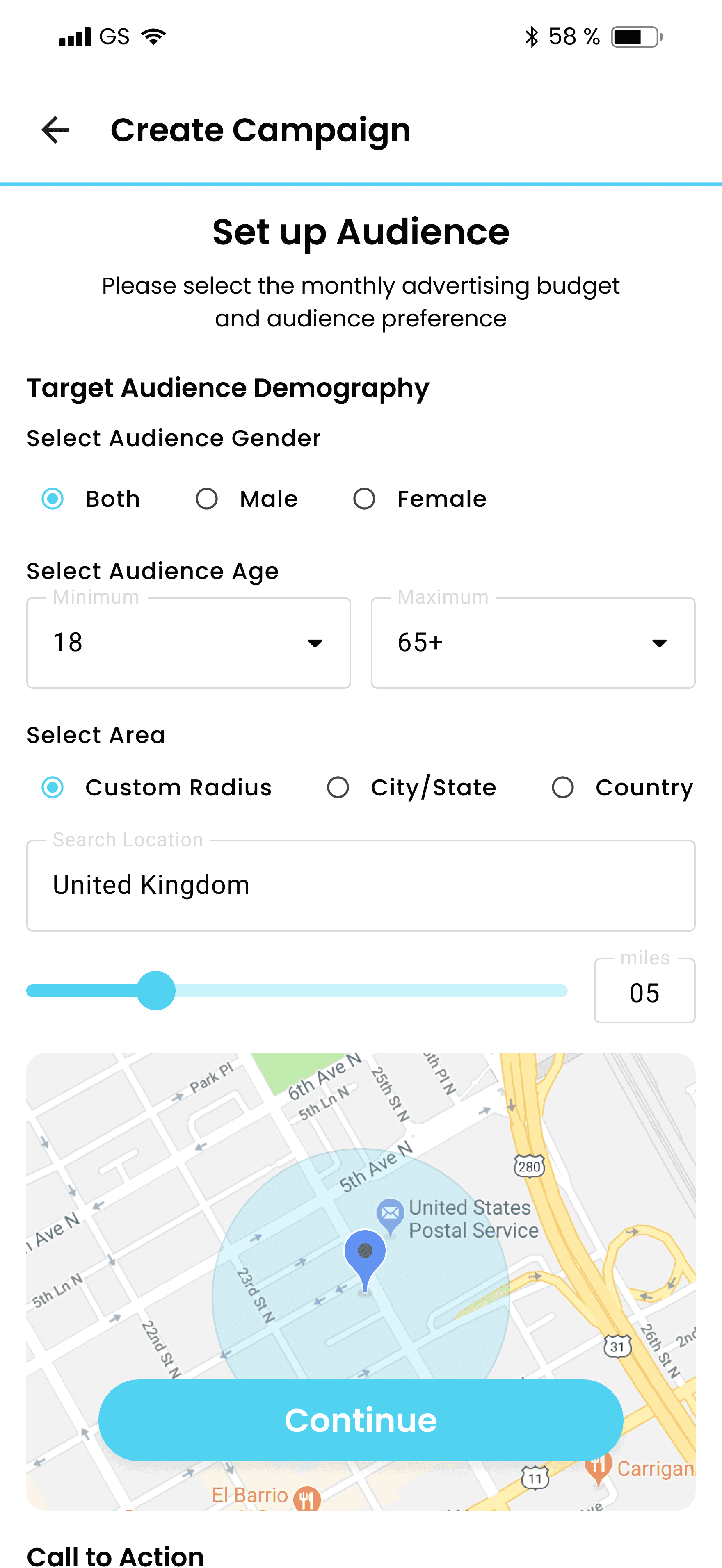722x1568 pixels.
Task: Select the Female gender option
Action: coord(364,499)
